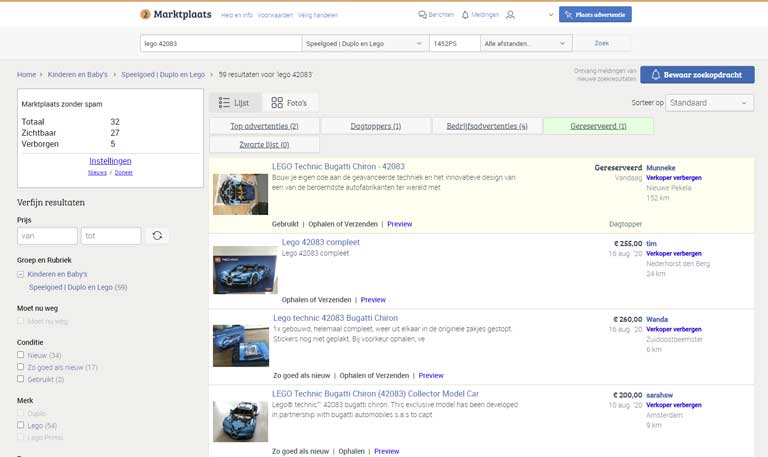Click Preview on Wanda's listing
The height and width of the screenshot is (457, 768).
click(431, 376)
